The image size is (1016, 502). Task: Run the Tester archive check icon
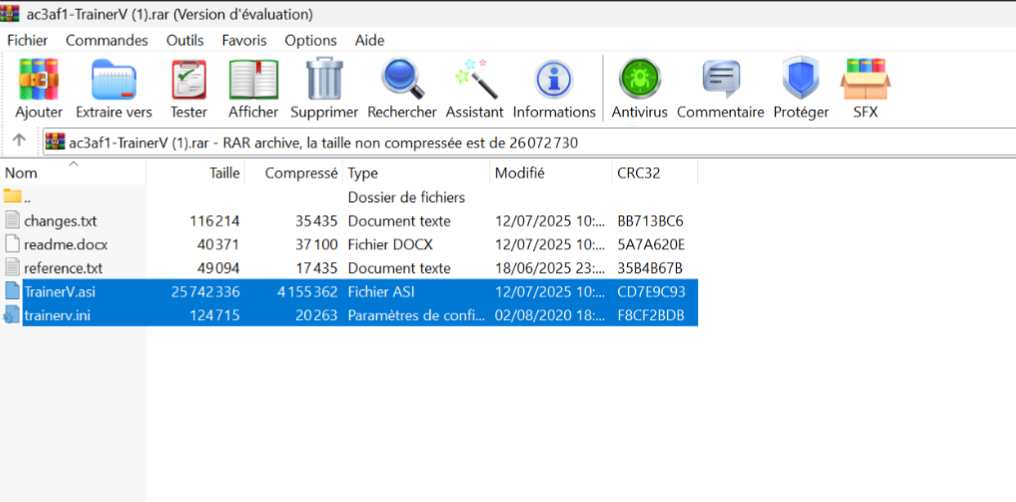[189, 80]
